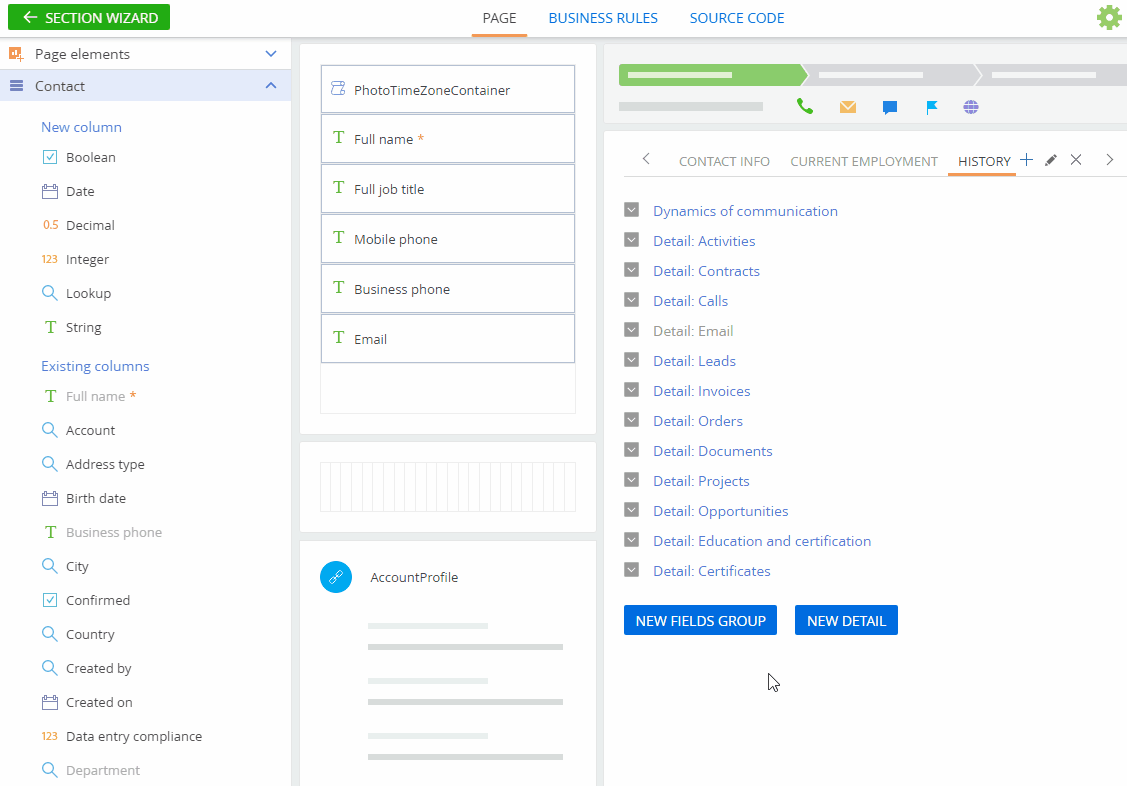
Task: Collapse the Page elements section
Action: pos(270,53)
